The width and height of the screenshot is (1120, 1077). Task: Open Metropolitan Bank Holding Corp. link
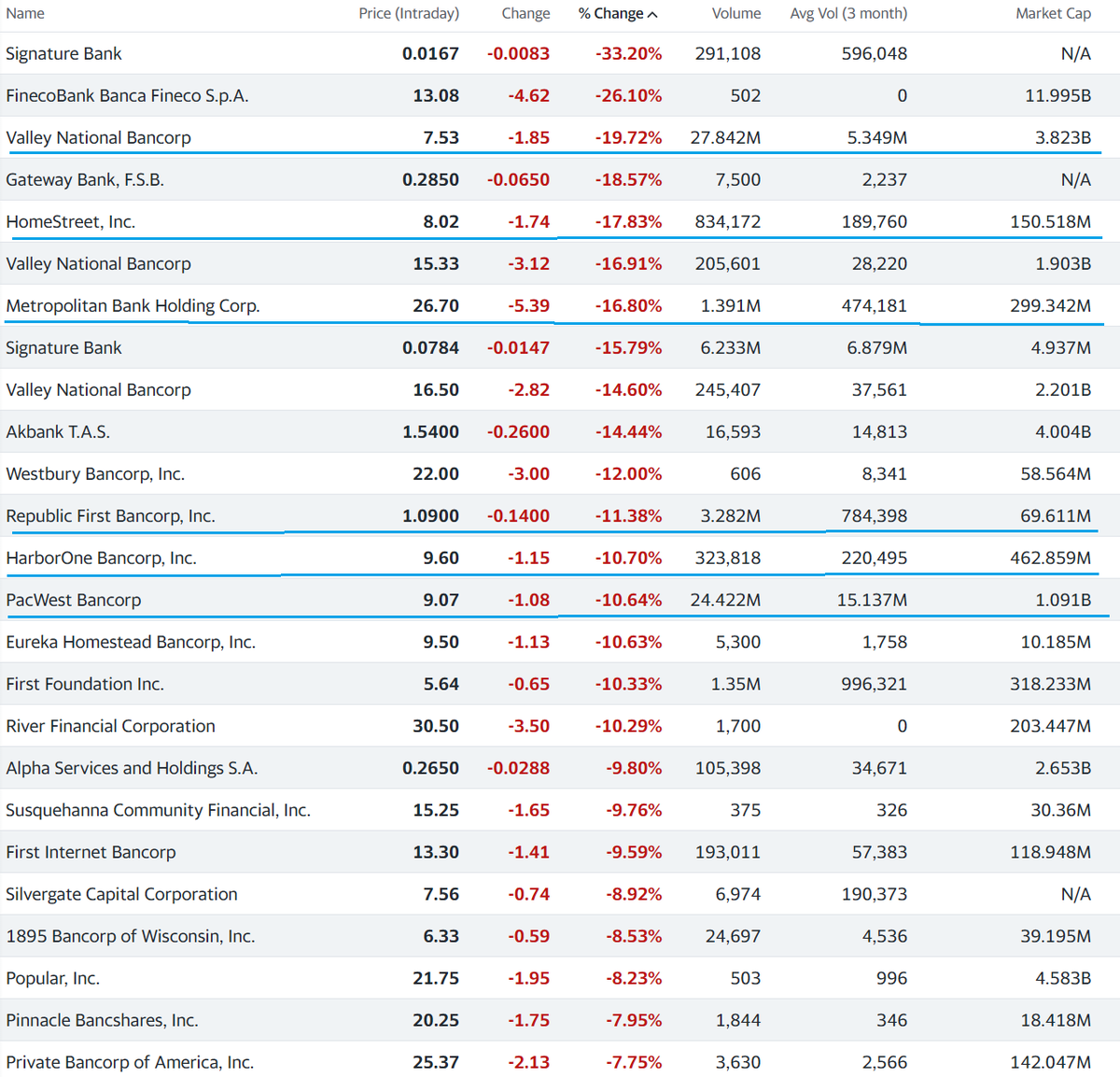tap(133, 305)
